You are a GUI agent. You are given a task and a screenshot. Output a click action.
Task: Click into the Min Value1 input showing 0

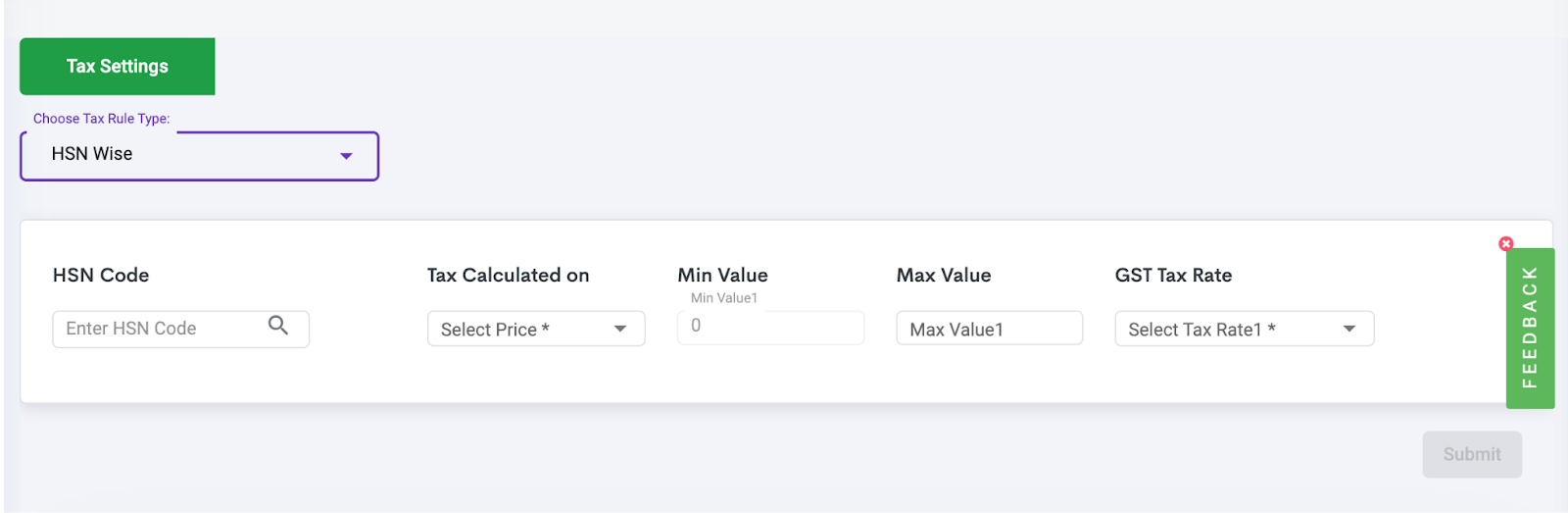tap(770, 327)
